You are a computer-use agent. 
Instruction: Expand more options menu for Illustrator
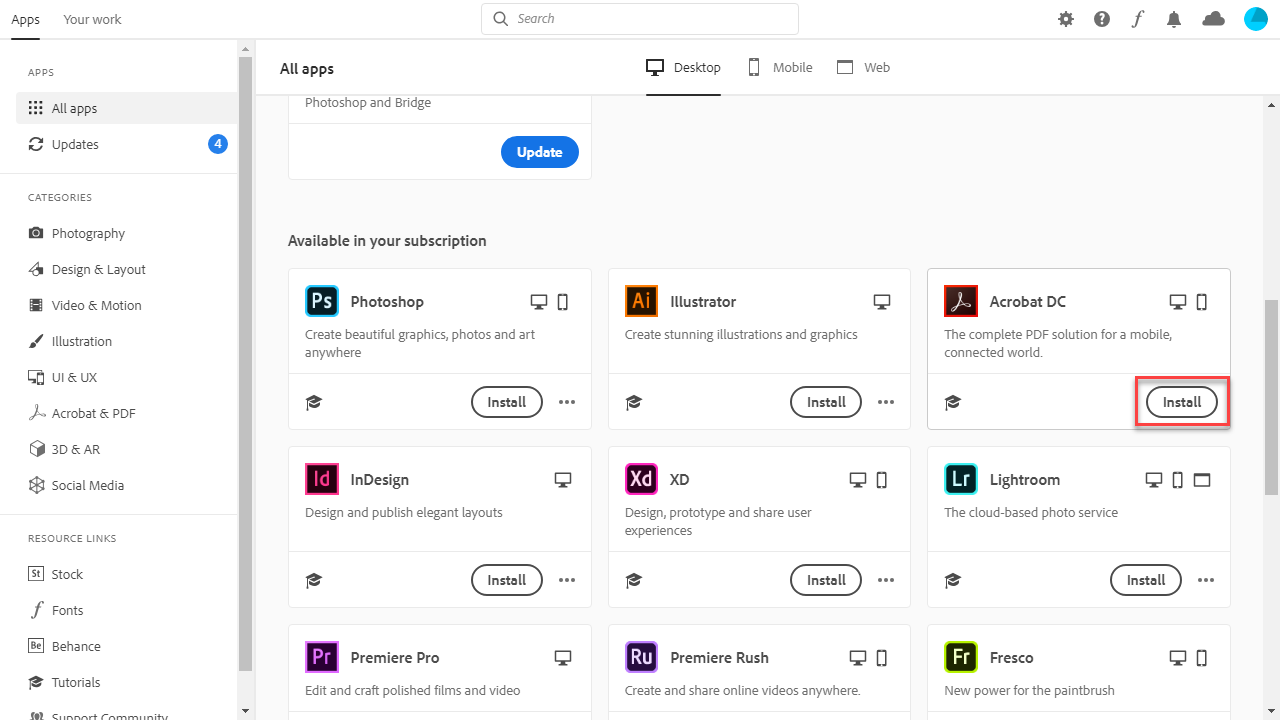[886, 402]
